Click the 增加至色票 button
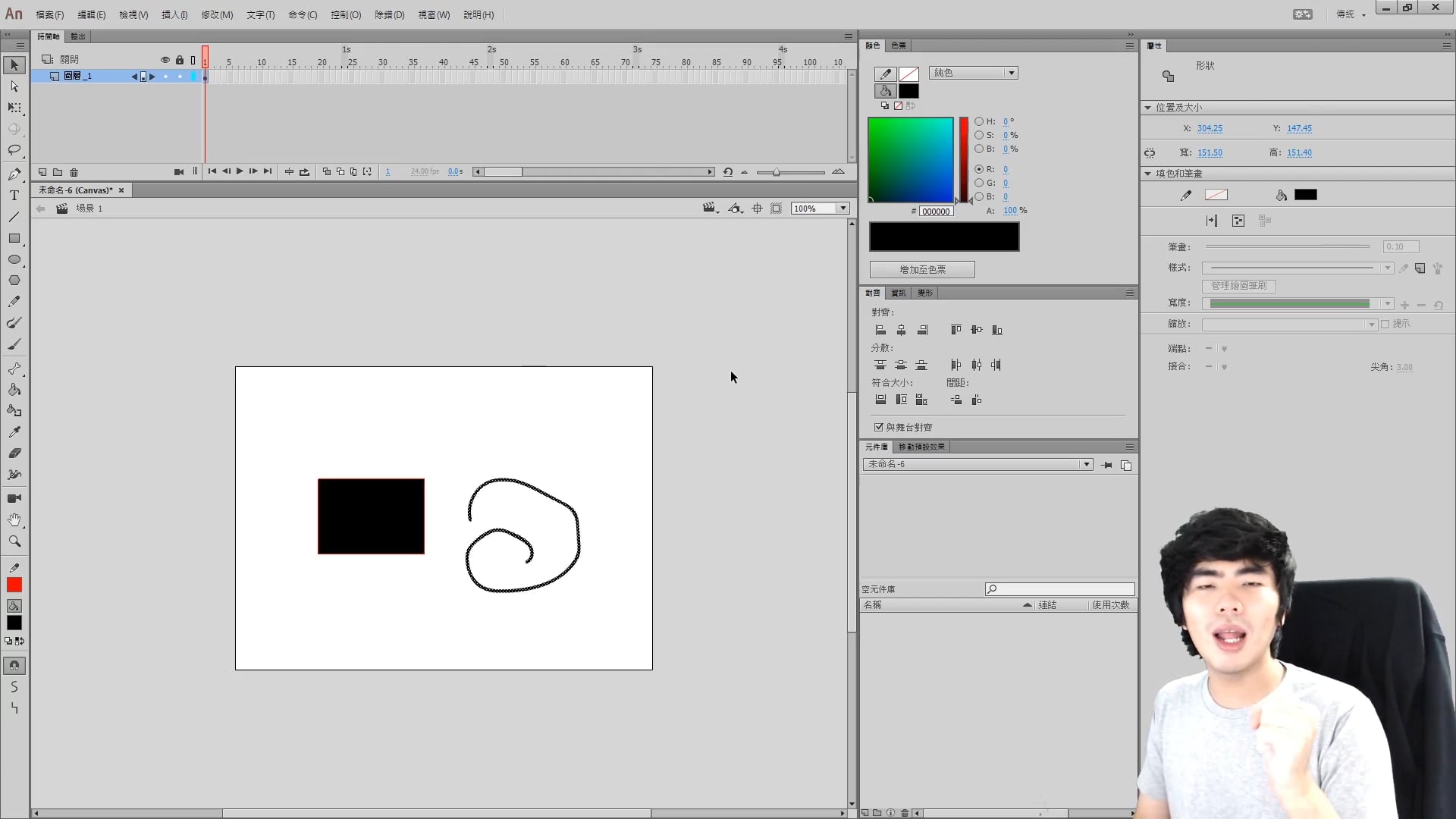1456x819 pixels. tap(921, 269)
